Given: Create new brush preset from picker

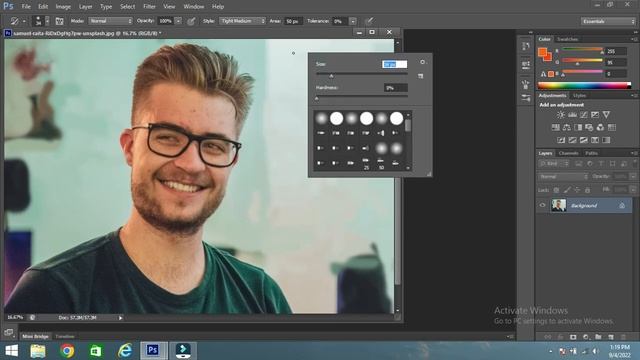Looking at the screenshot, I should (x=420, y=76).
